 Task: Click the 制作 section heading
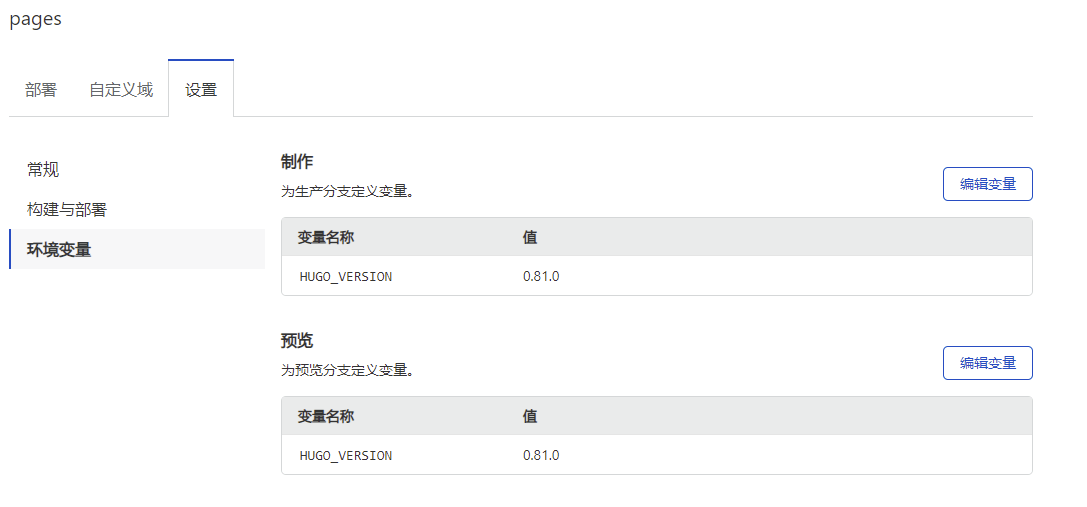298,162
